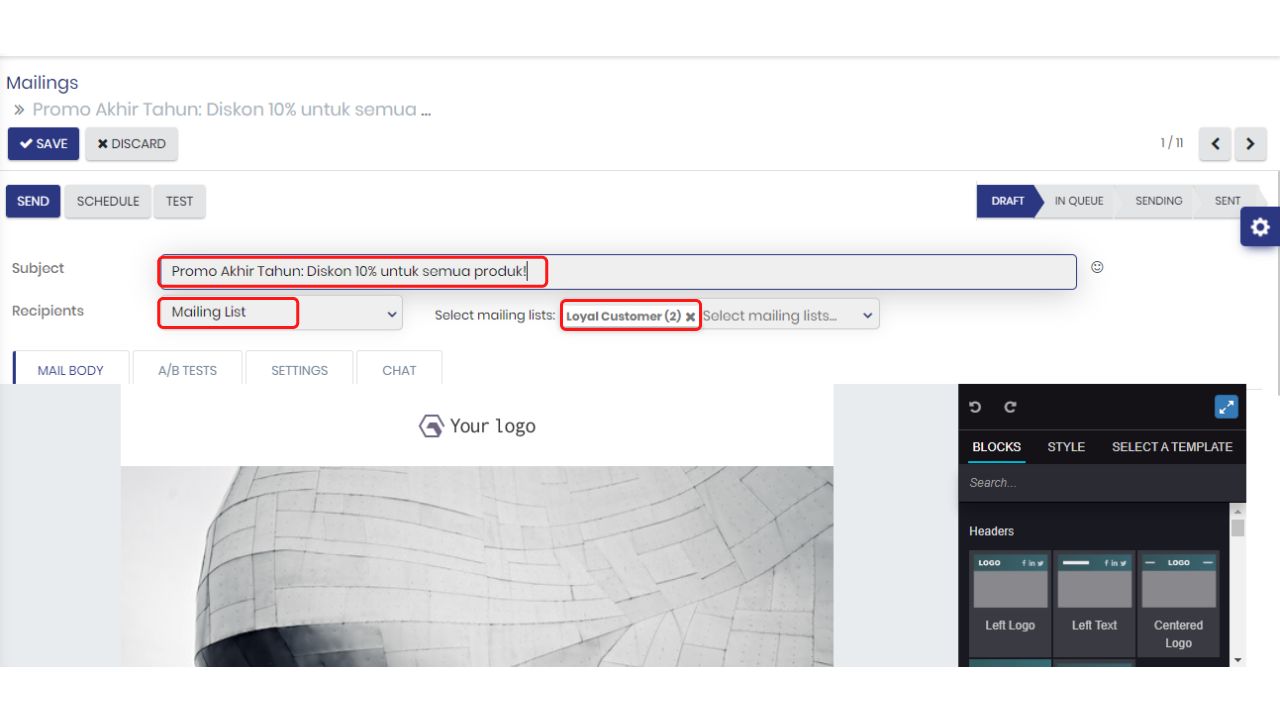Click the emoji smiley icon beside Subject

1097,268
